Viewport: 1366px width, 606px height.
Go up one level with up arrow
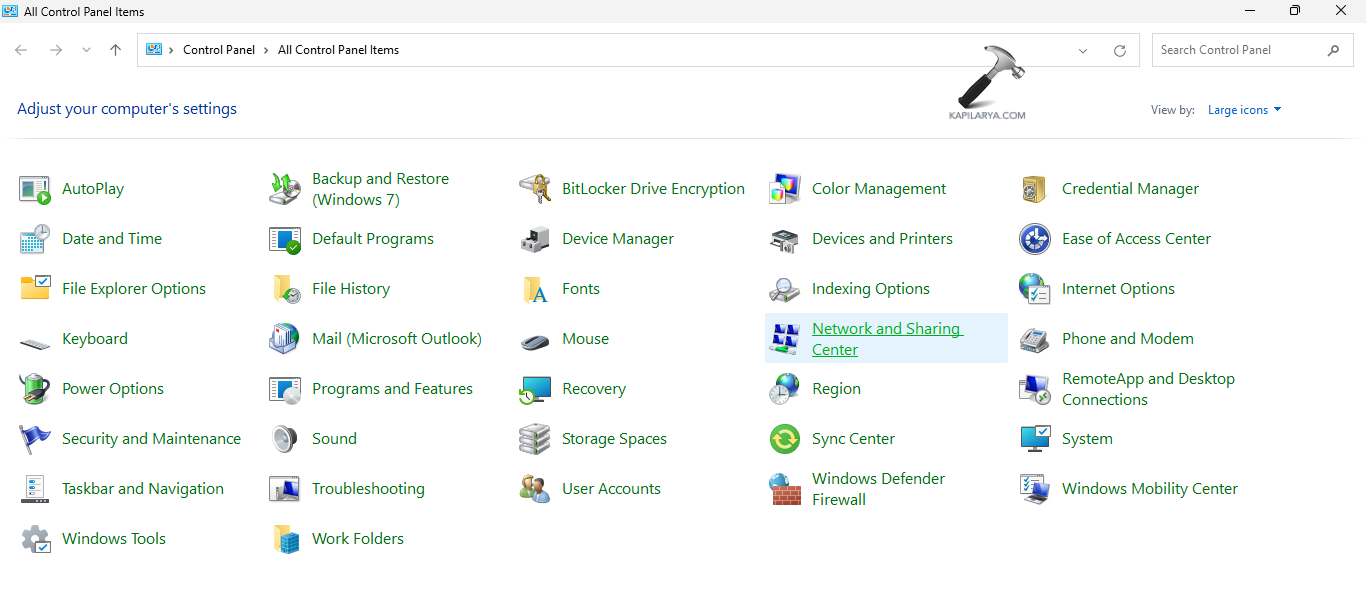(115, 50)
